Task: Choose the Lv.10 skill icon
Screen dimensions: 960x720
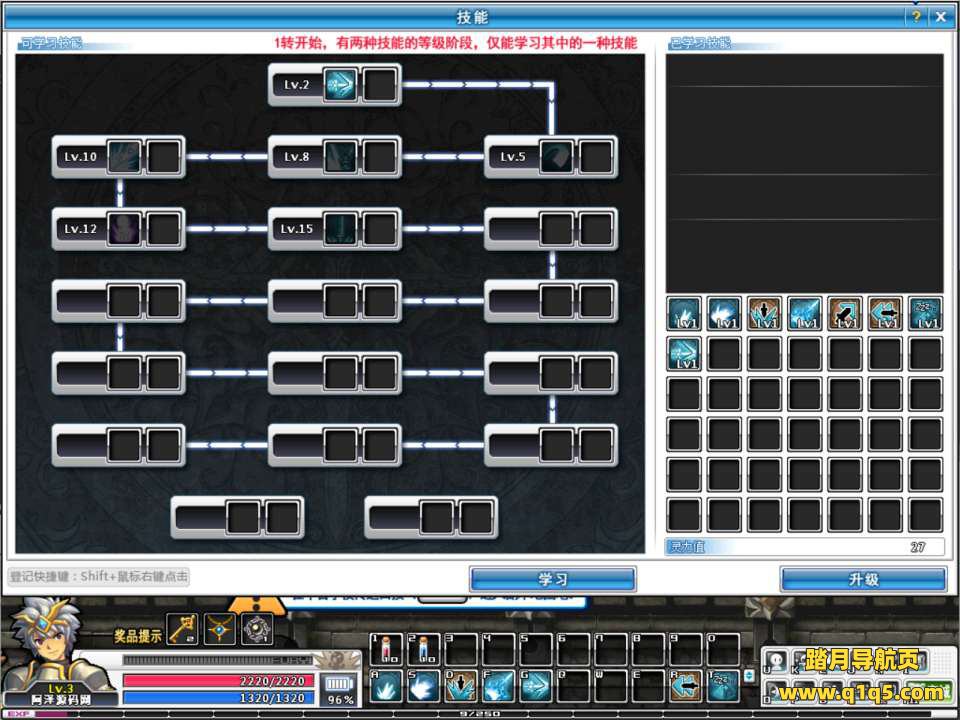Action: click(x=124, y=157)
